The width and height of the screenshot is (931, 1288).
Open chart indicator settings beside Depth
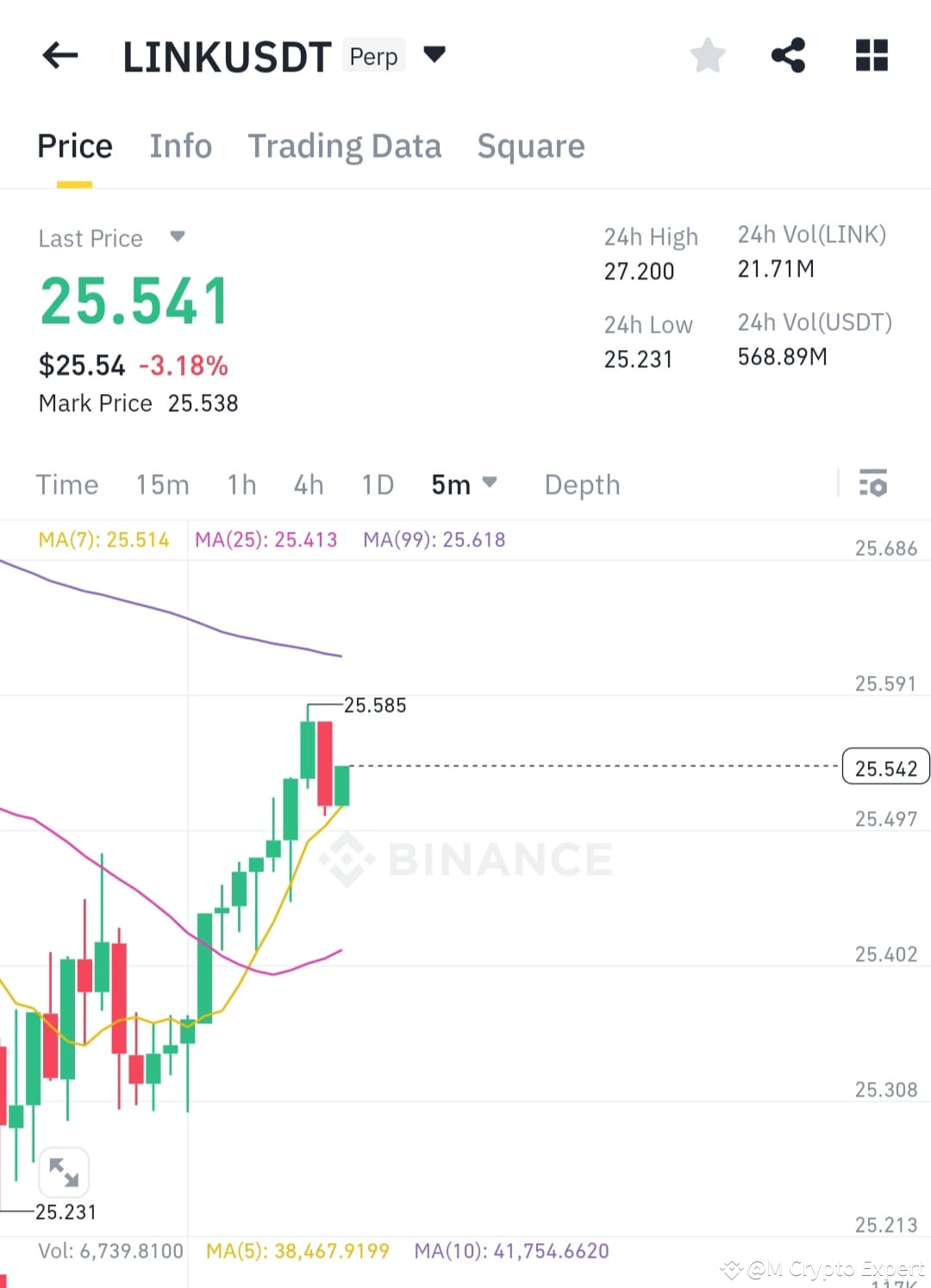pyautogui.click(x=874, y=485)
